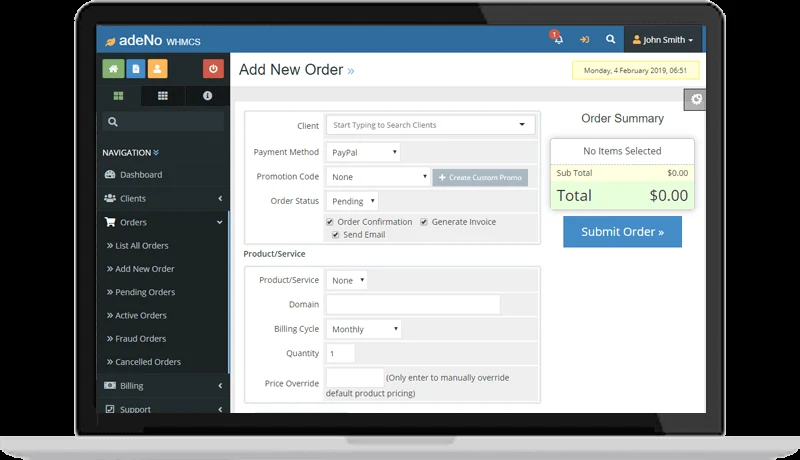This screenshot has width=800, height=460.
Task: Click the green home shortcut button
Action: point(113,69)
